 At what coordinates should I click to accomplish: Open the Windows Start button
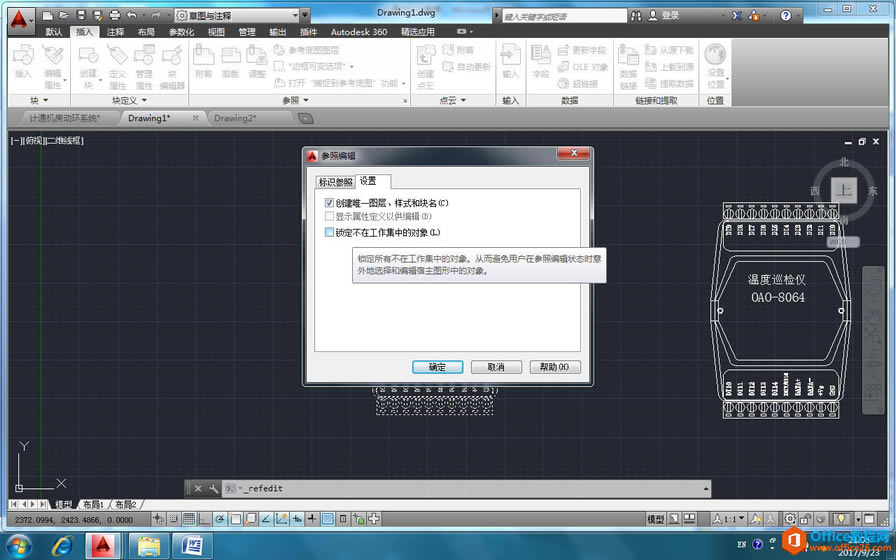18,546
